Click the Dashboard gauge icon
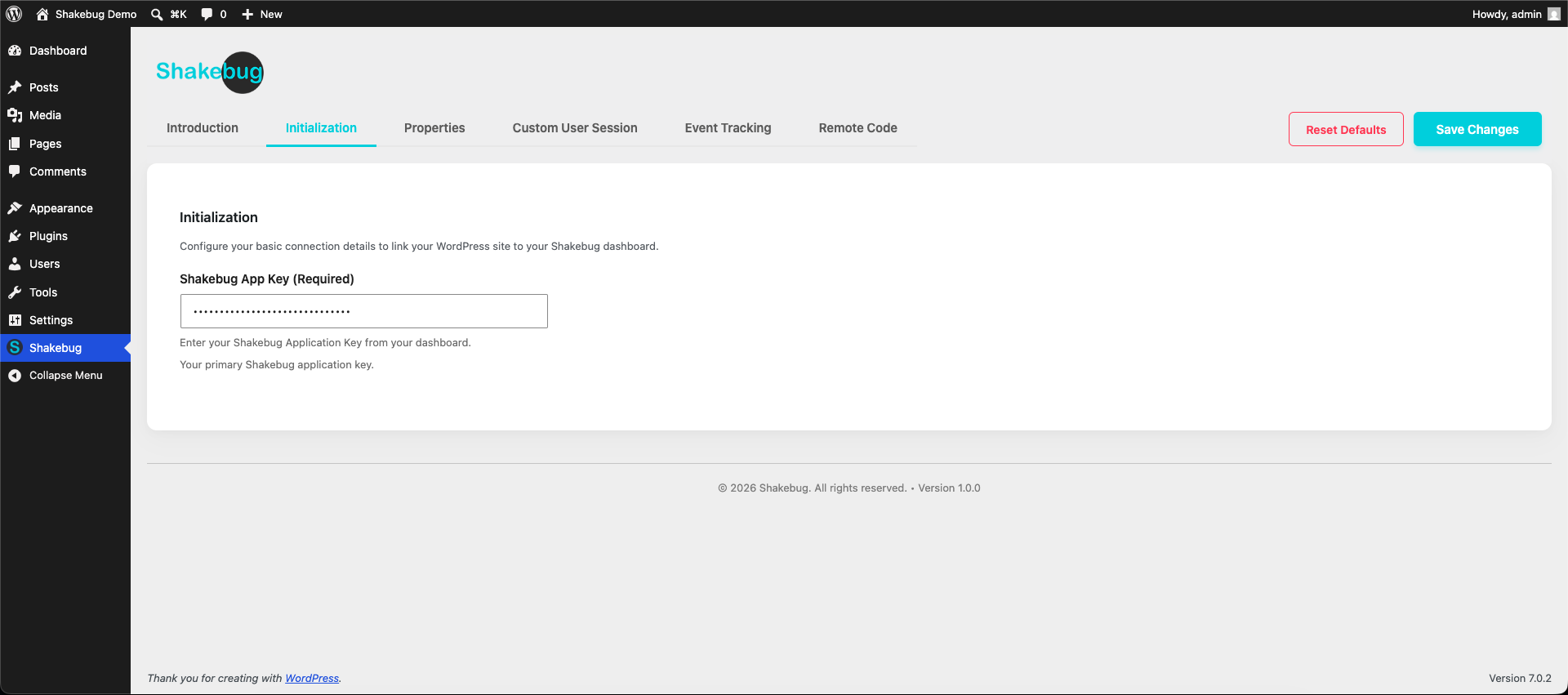Viewport: 1568px width, 695px height. 15,51
